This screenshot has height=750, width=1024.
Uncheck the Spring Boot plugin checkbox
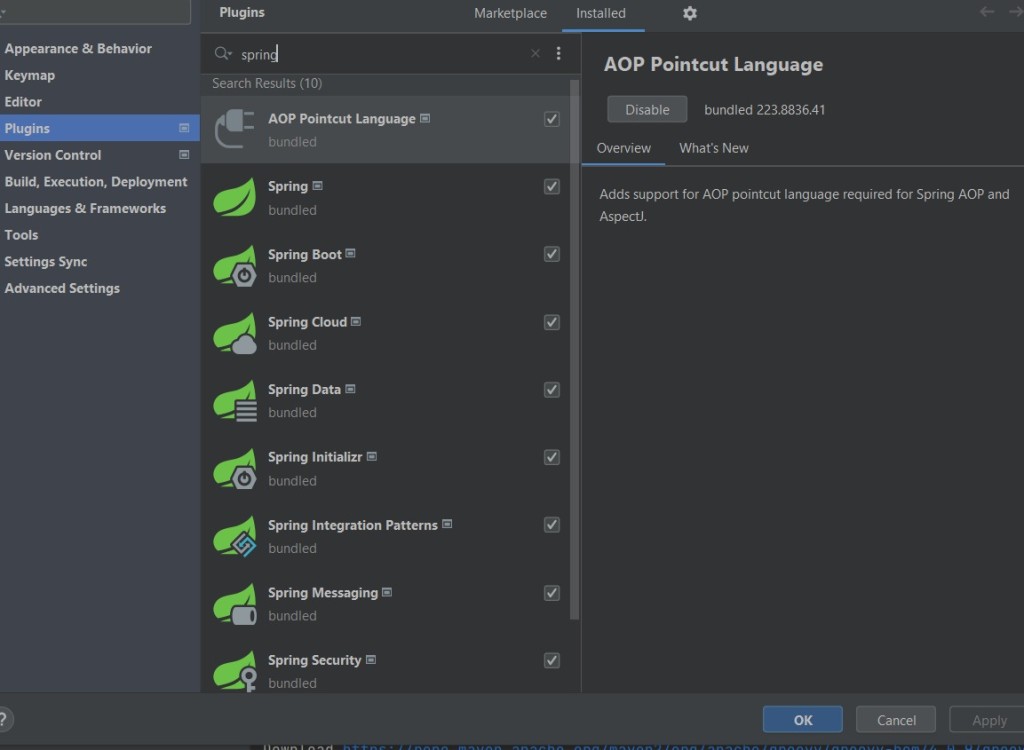coord(551,254)
